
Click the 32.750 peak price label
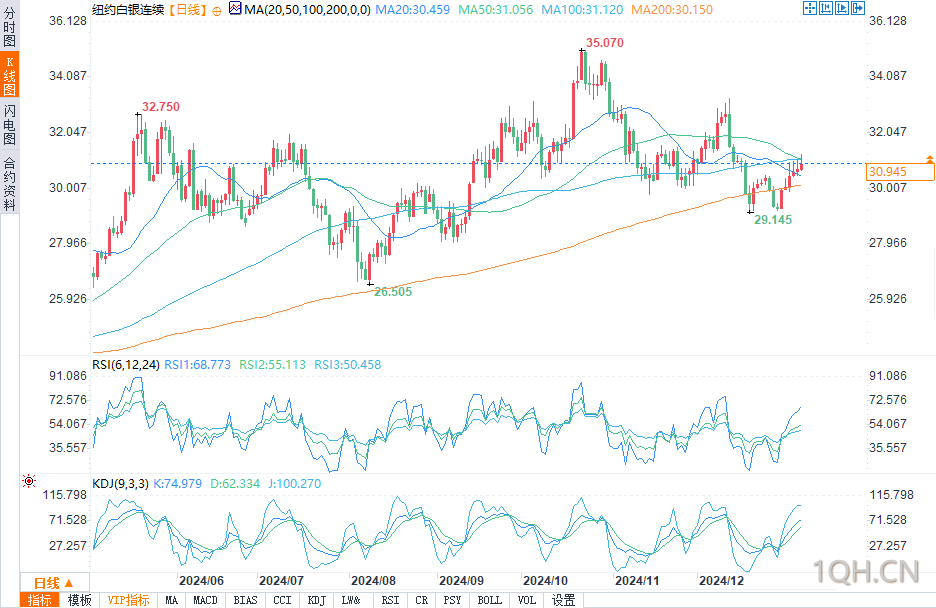(x=161, y=107)
